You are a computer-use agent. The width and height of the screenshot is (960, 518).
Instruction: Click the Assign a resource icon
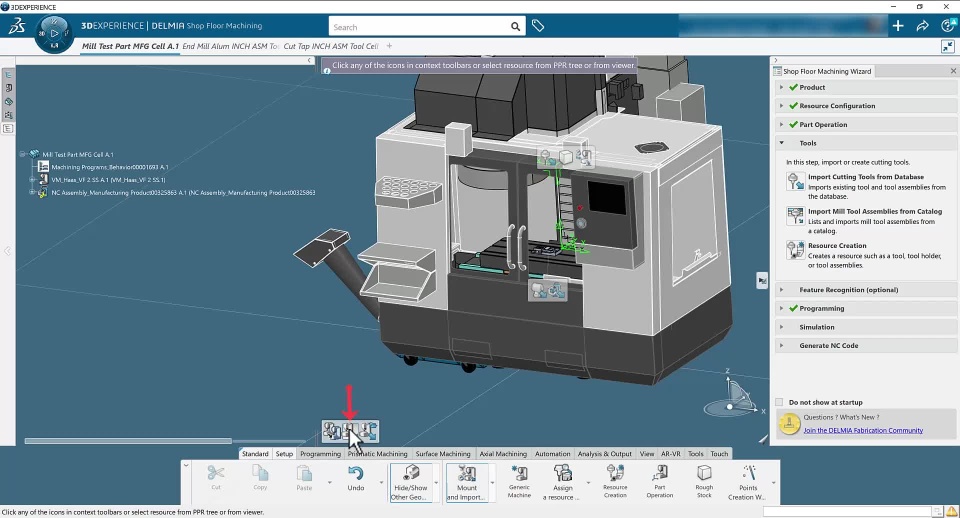[x=563, y=473]
